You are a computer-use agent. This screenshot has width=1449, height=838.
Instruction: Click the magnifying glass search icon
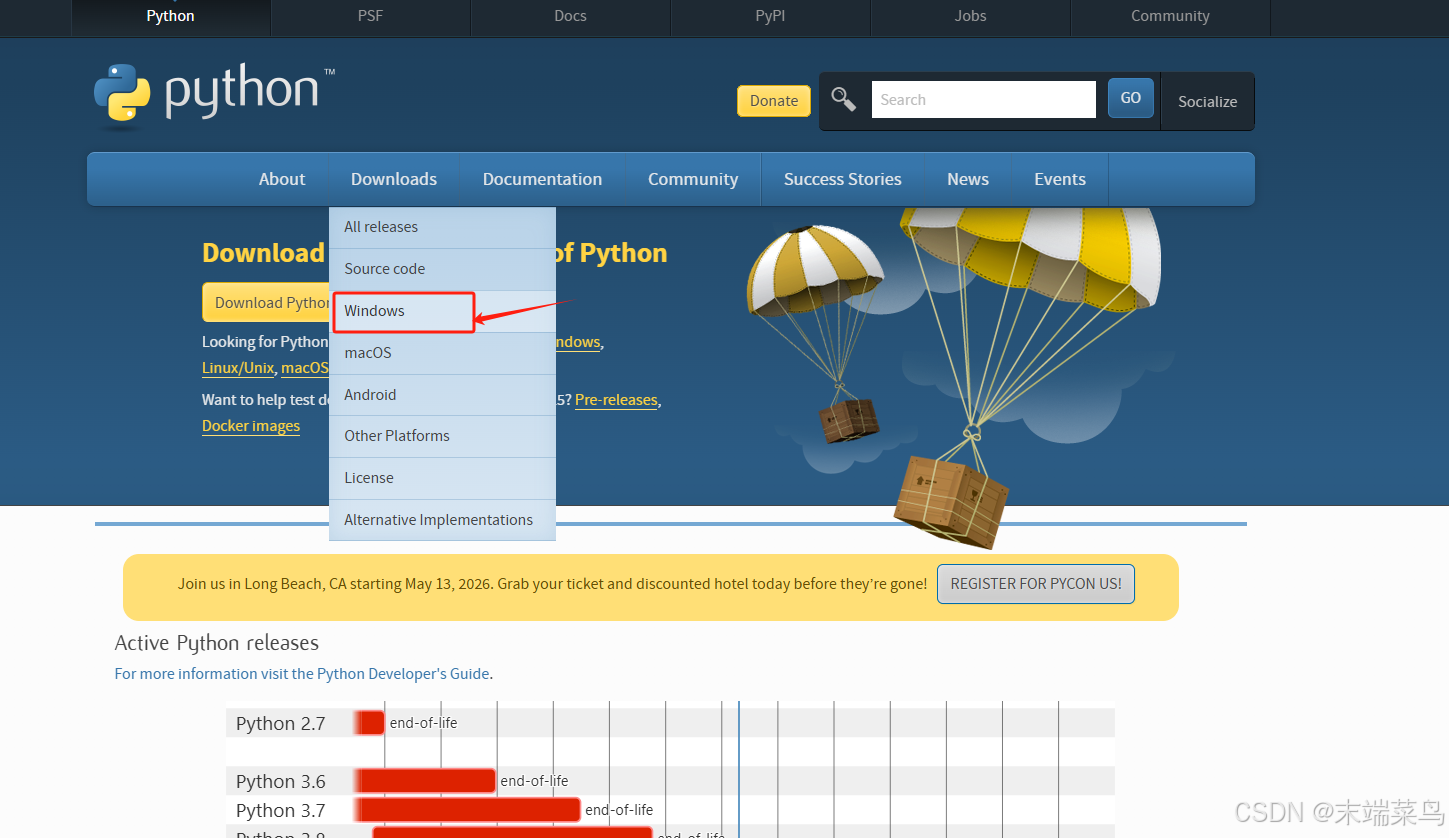pos(844,100)
